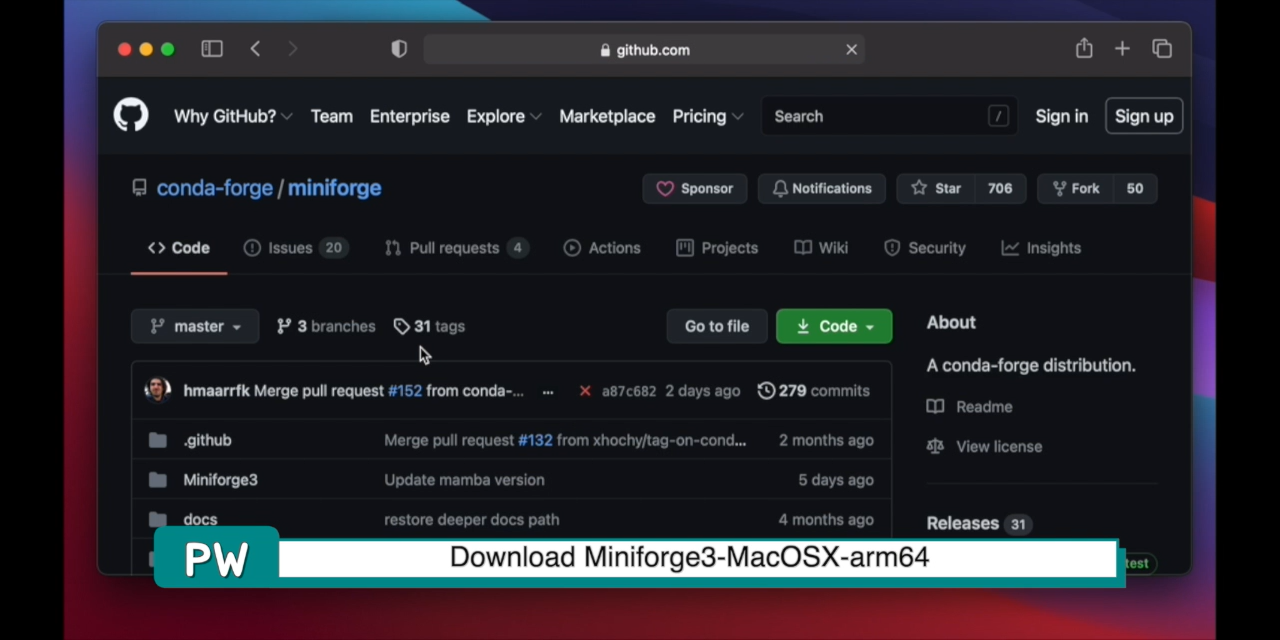
Task: Open pull request #152 link
Action: (405, 391)
